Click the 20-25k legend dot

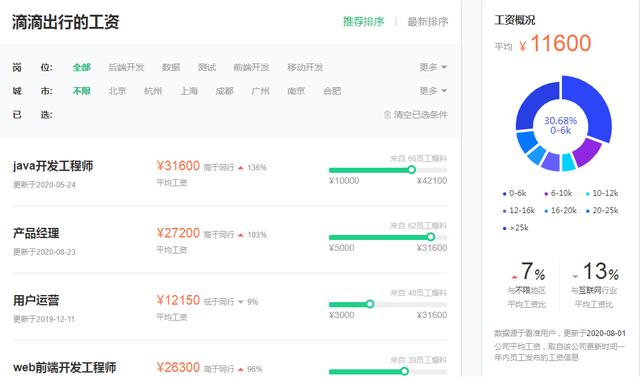pos(588,211)
